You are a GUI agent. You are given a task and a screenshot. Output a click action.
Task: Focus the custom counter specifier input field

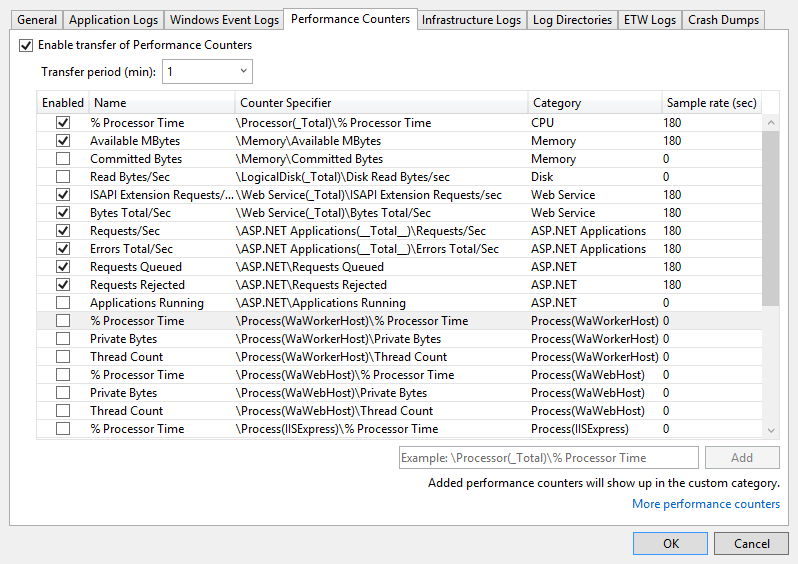tap(549, 458)
